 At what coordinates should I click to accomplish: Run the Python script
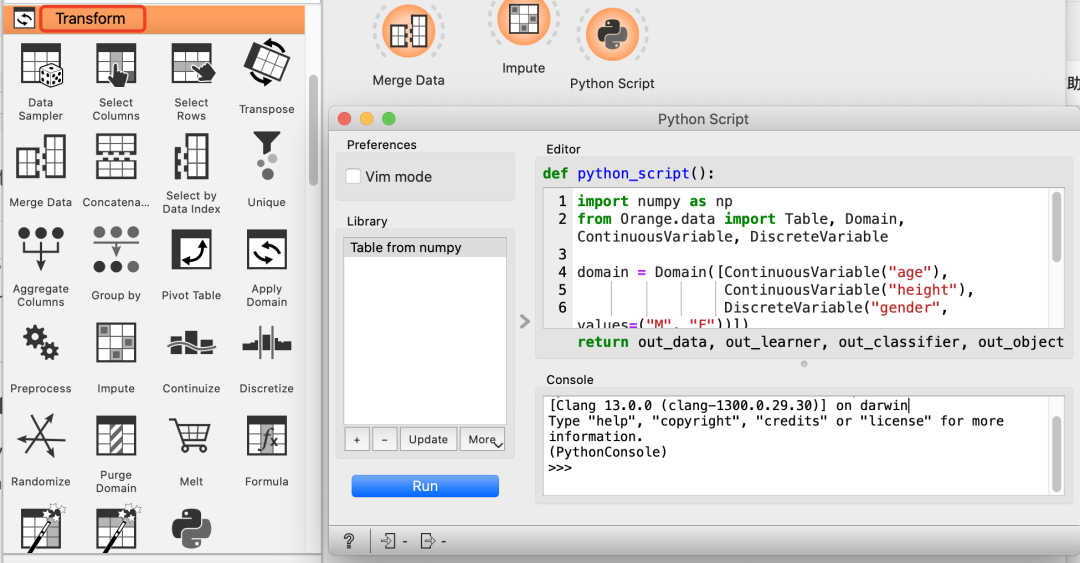coord(425,486)
